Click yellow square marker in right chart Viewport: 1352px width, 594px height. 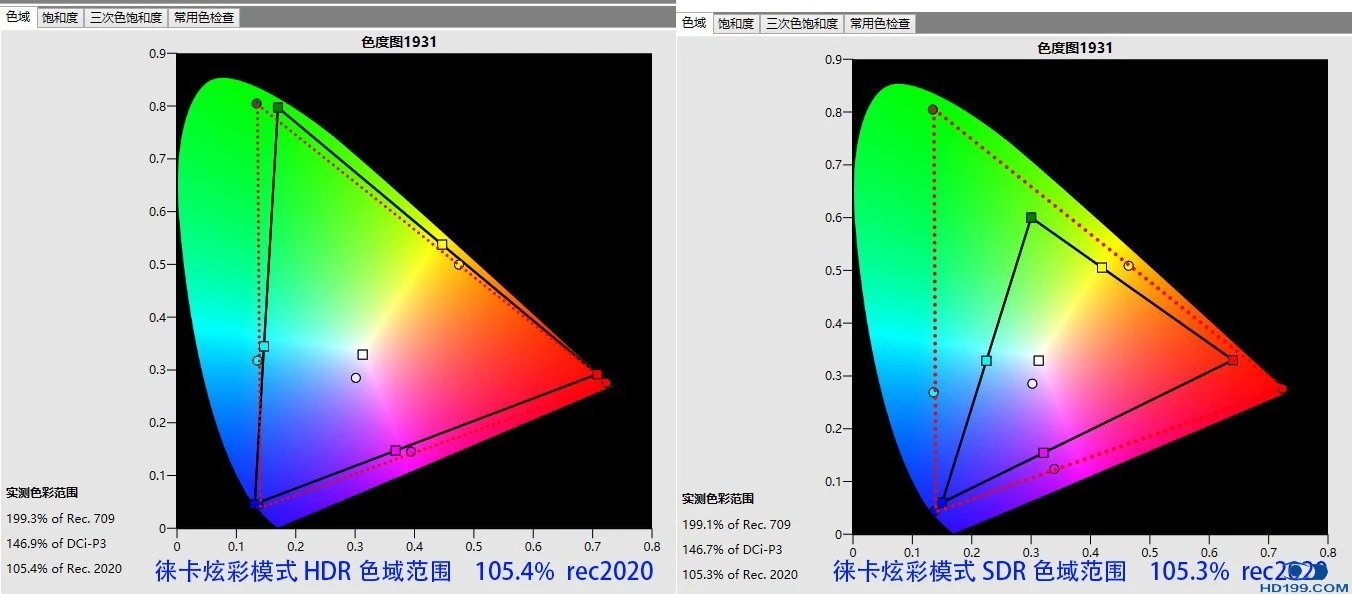[x=1102, y=267]
